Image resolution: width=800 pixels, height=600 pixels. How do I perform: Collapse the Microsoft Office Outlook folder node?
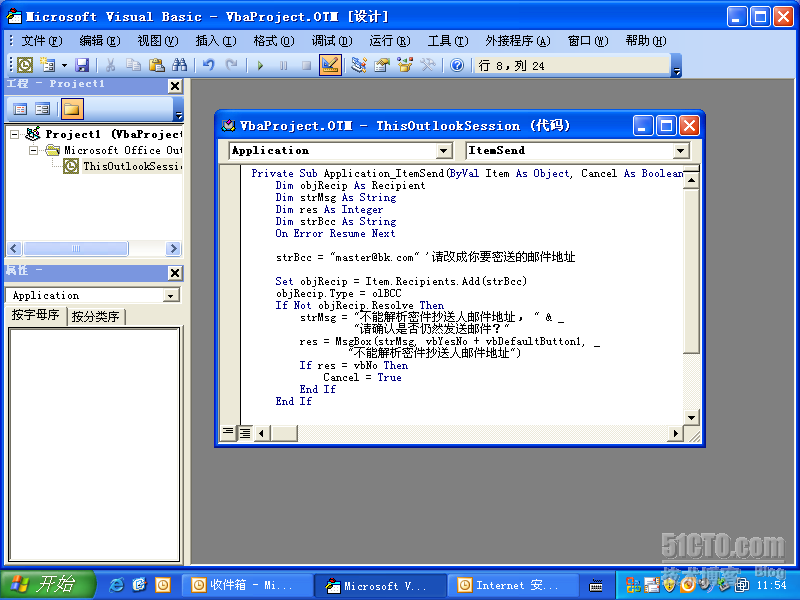(33, 151)
